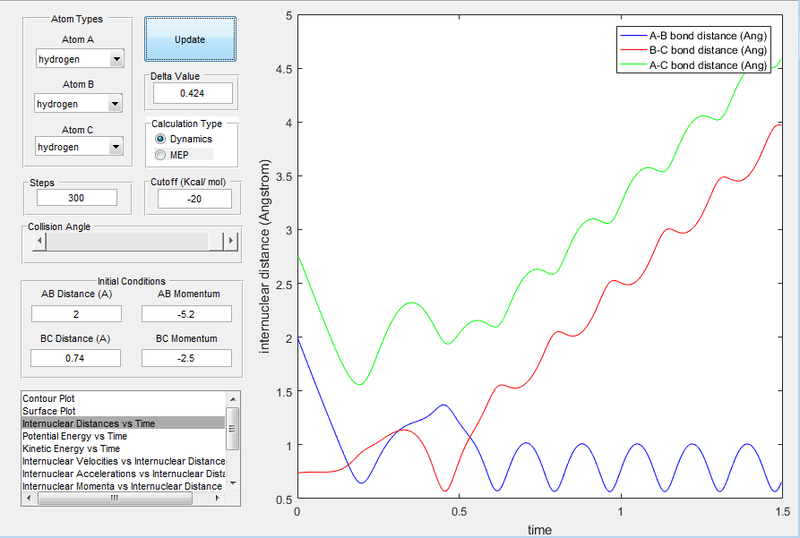Viewport: 800px width, 538px height.
Task: Select Internuclear Momenta vs Internuclear Distance
Action: tap(122, 486)
